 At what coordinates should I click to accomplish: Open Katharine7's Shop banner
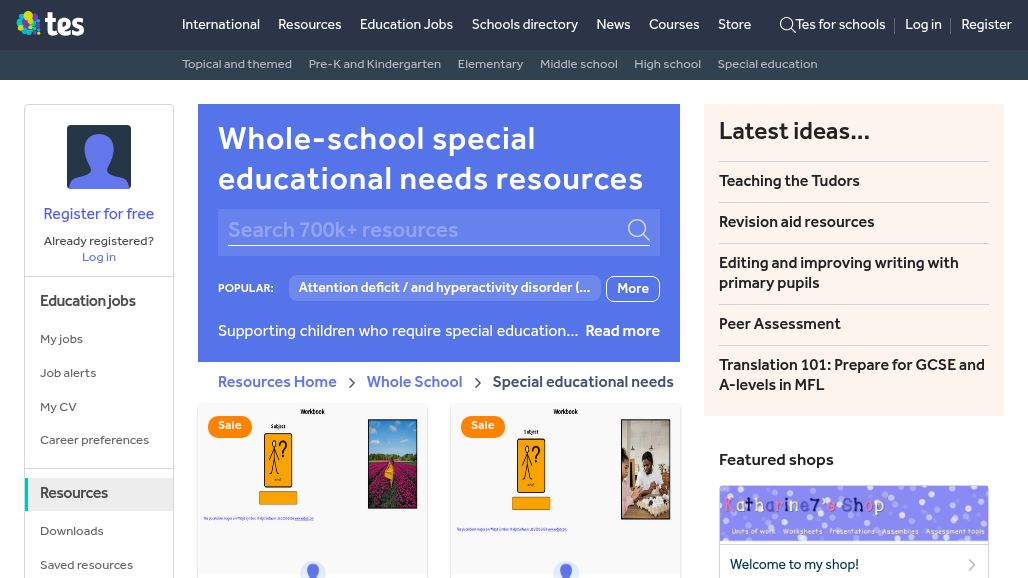point(853,513)
